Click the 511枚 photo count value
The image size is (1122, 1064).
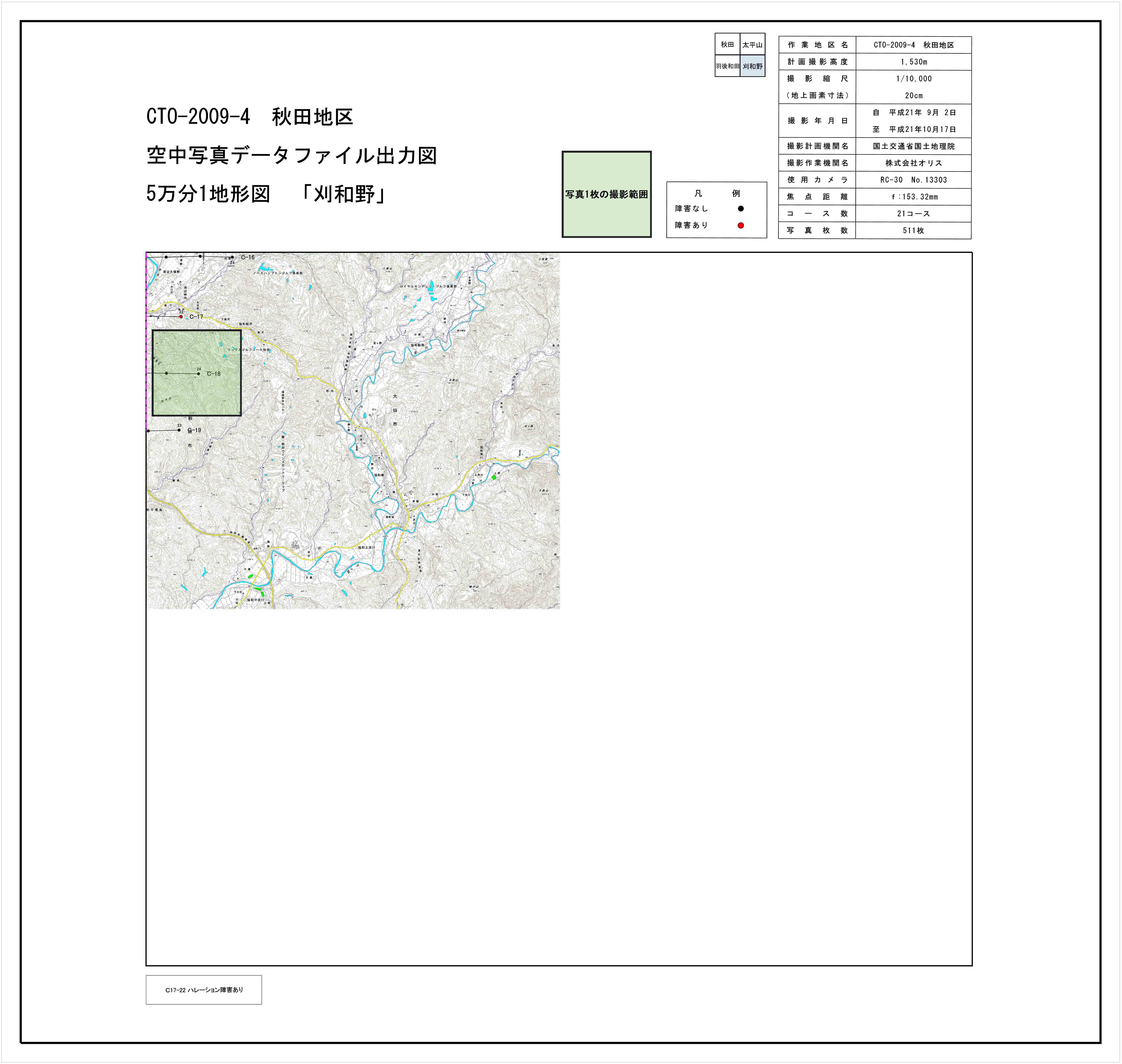(x=914, y=230)
